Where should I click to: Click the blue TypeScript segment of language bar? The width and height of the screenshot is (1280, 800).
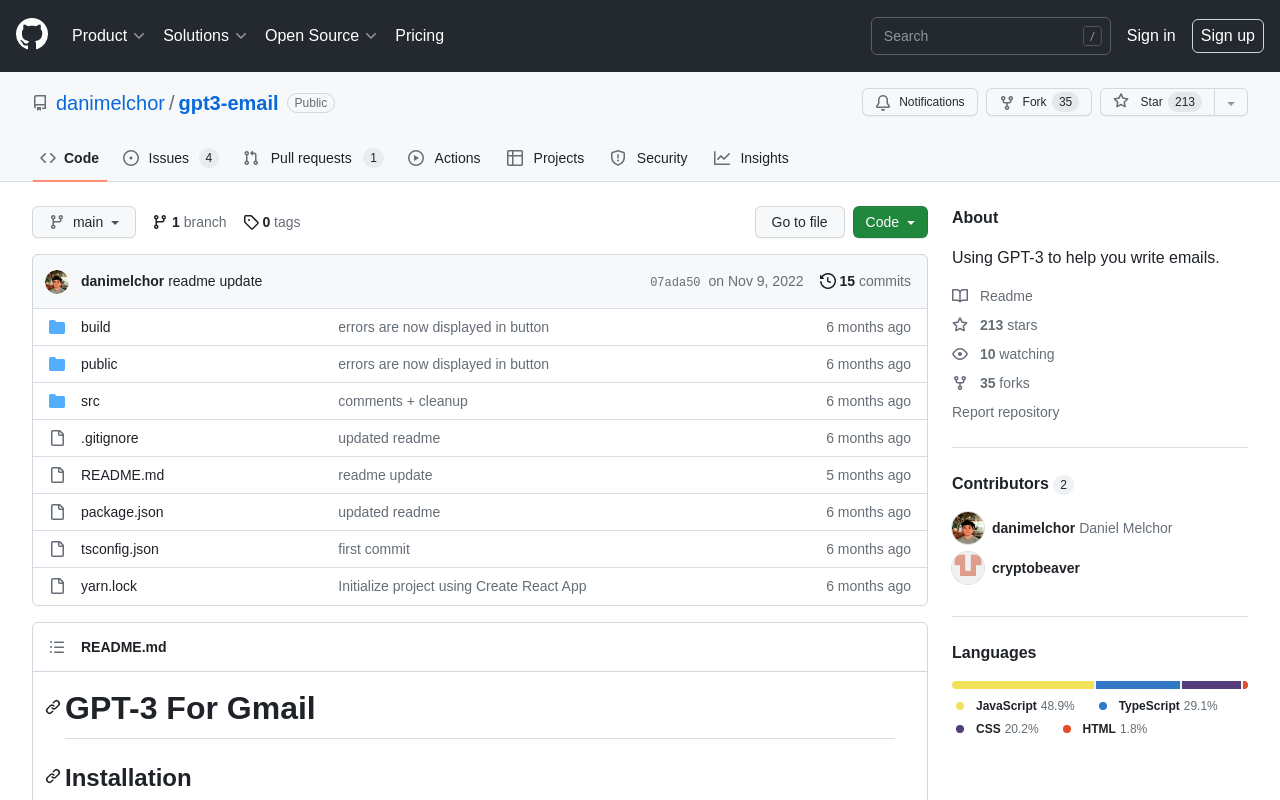[x=1138, y=685]
